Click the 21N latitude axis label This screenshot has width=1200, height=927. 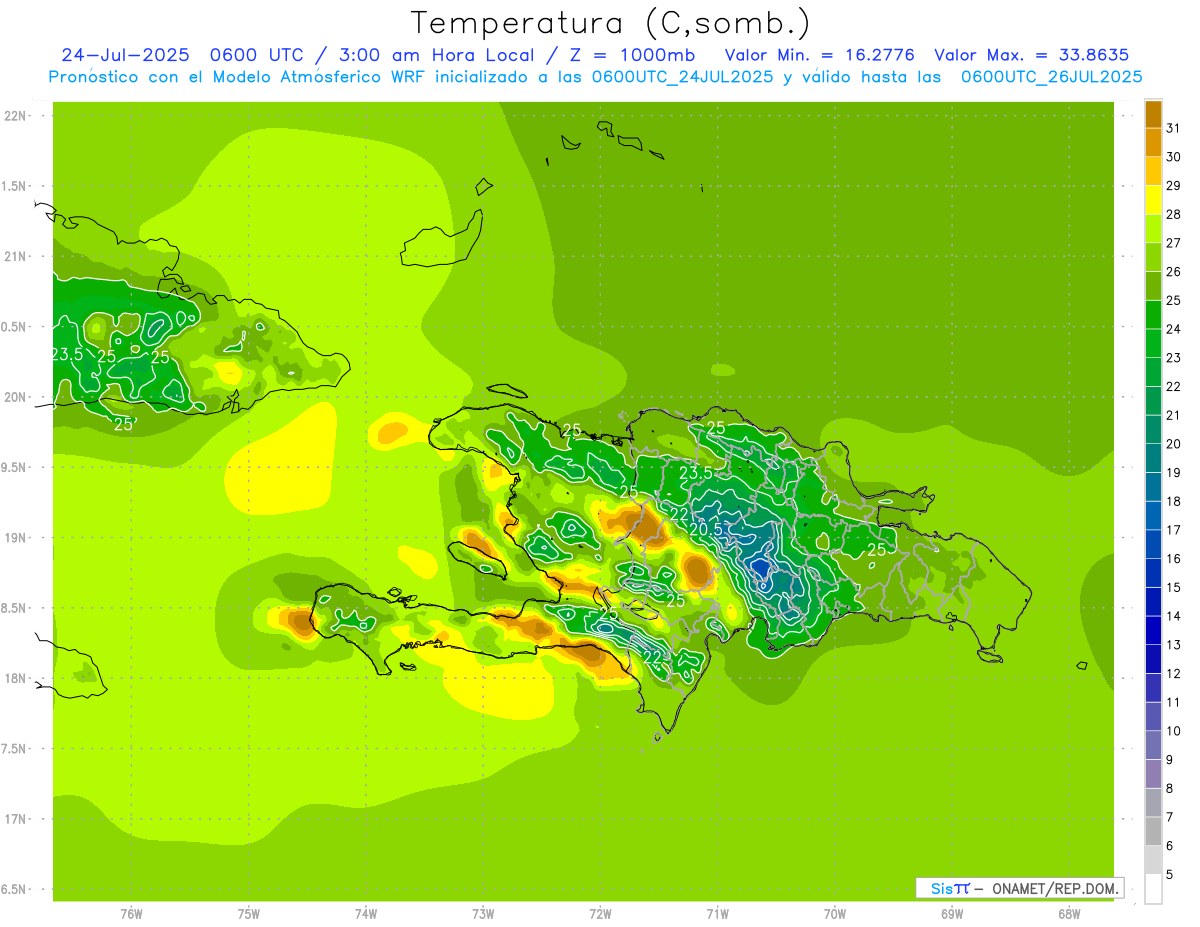[x=16, y=256]
